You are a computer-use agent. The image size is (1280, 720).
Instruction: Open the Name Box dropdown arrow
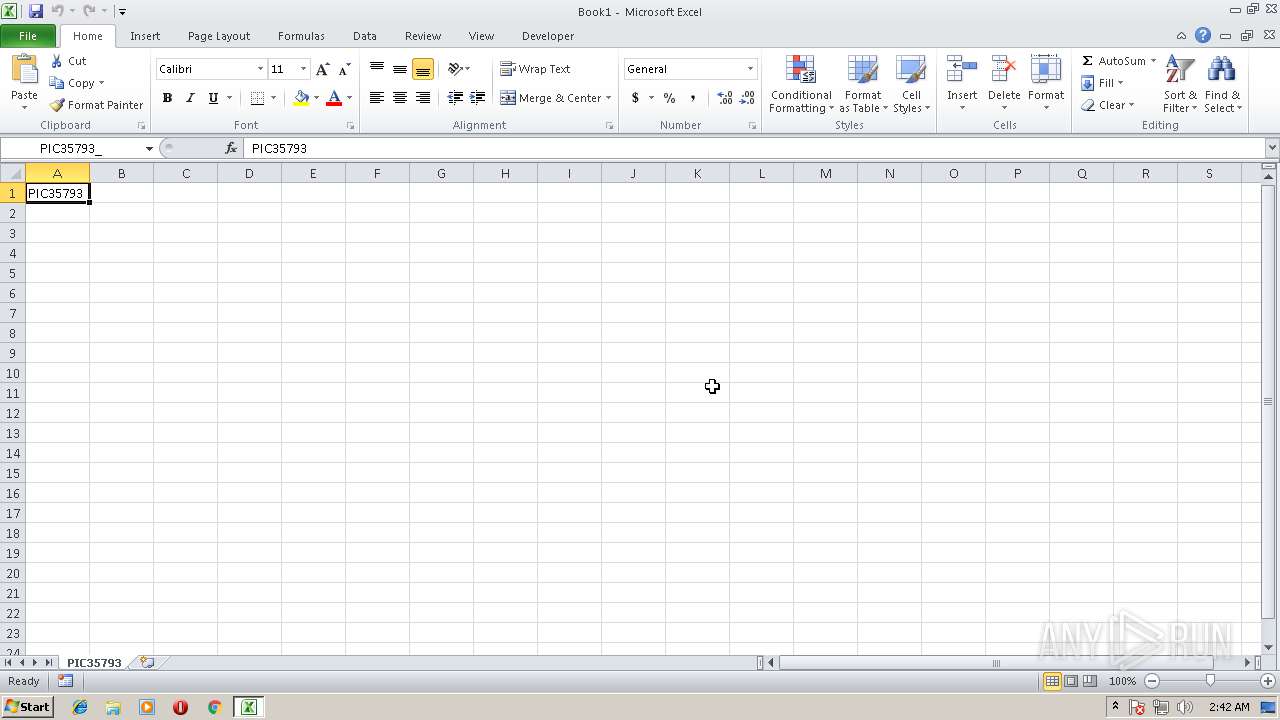(x=149, y=148)
